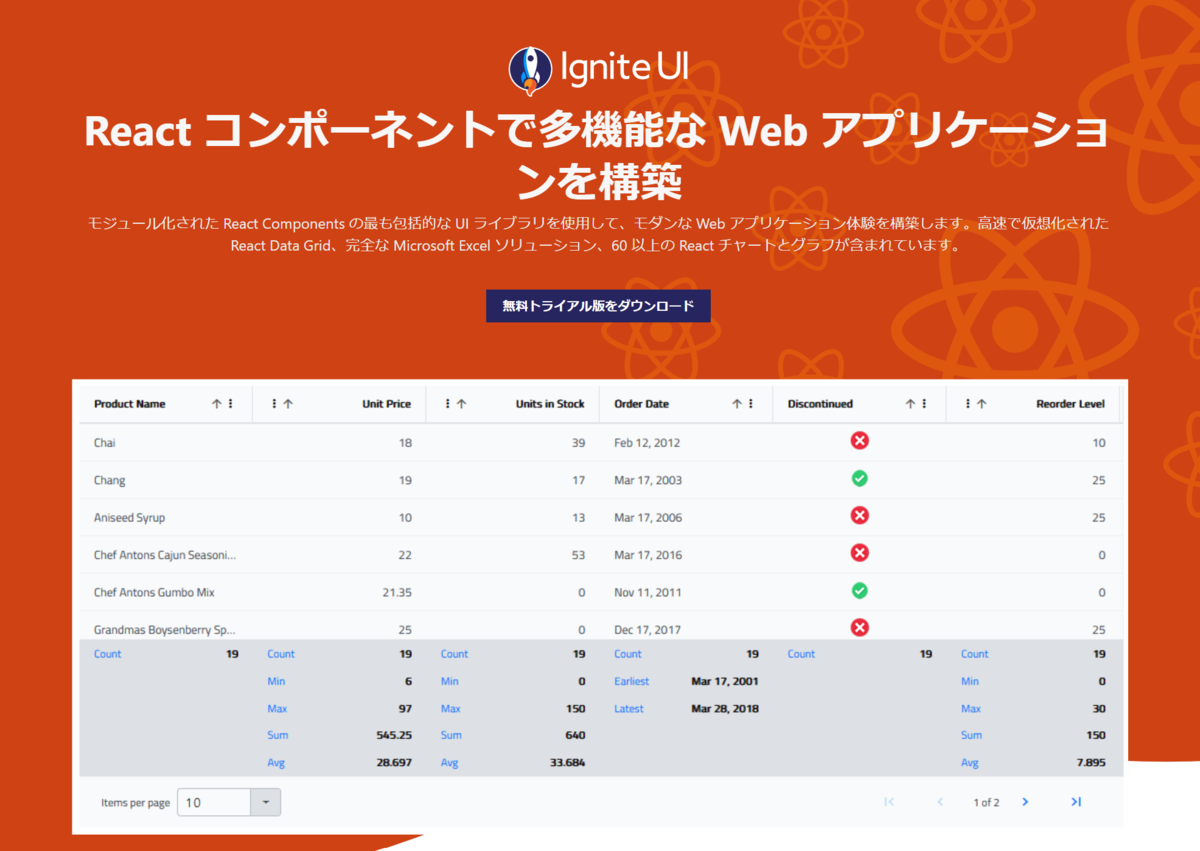
Task: Click Reorder Level column header label
Action: 1070,404
